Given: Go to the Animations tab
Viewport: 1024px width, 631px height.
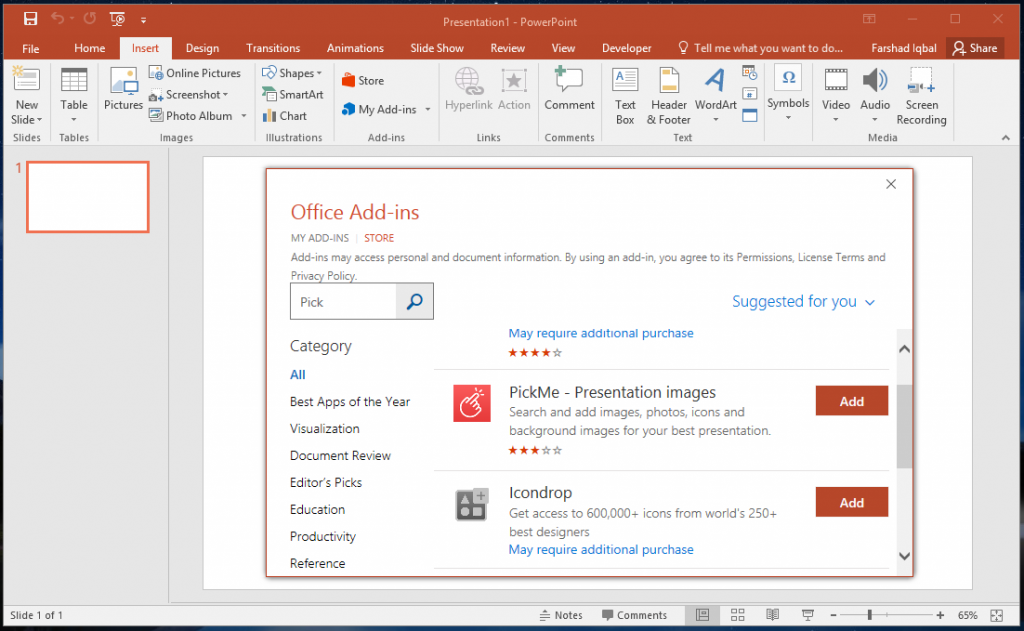Looking at the screenshot, I should click(355, 48).
